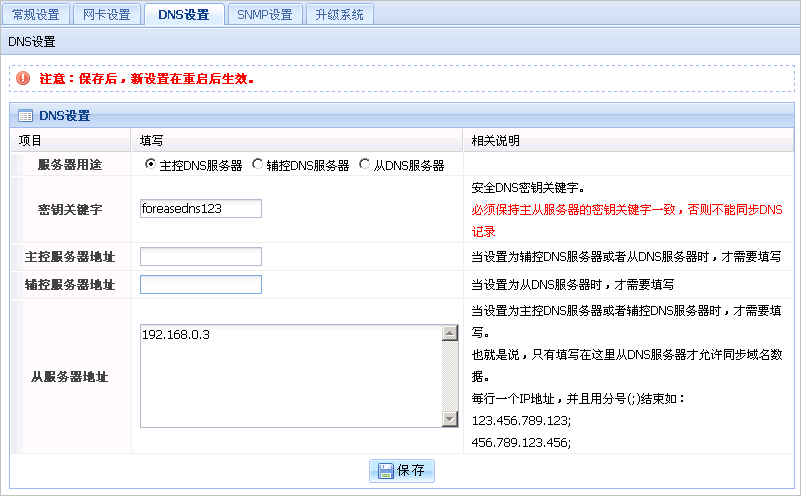The width and height of the screenshot is (801, 496).
Task: Click the text area scroll down arrow
Action: 449,420
